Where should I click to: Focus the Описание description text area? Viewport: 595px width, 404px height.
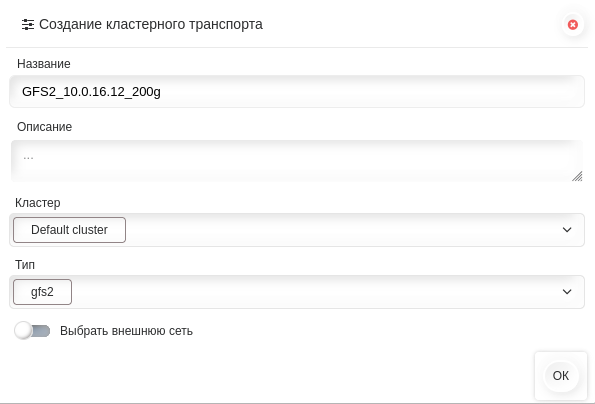point(297,161)
